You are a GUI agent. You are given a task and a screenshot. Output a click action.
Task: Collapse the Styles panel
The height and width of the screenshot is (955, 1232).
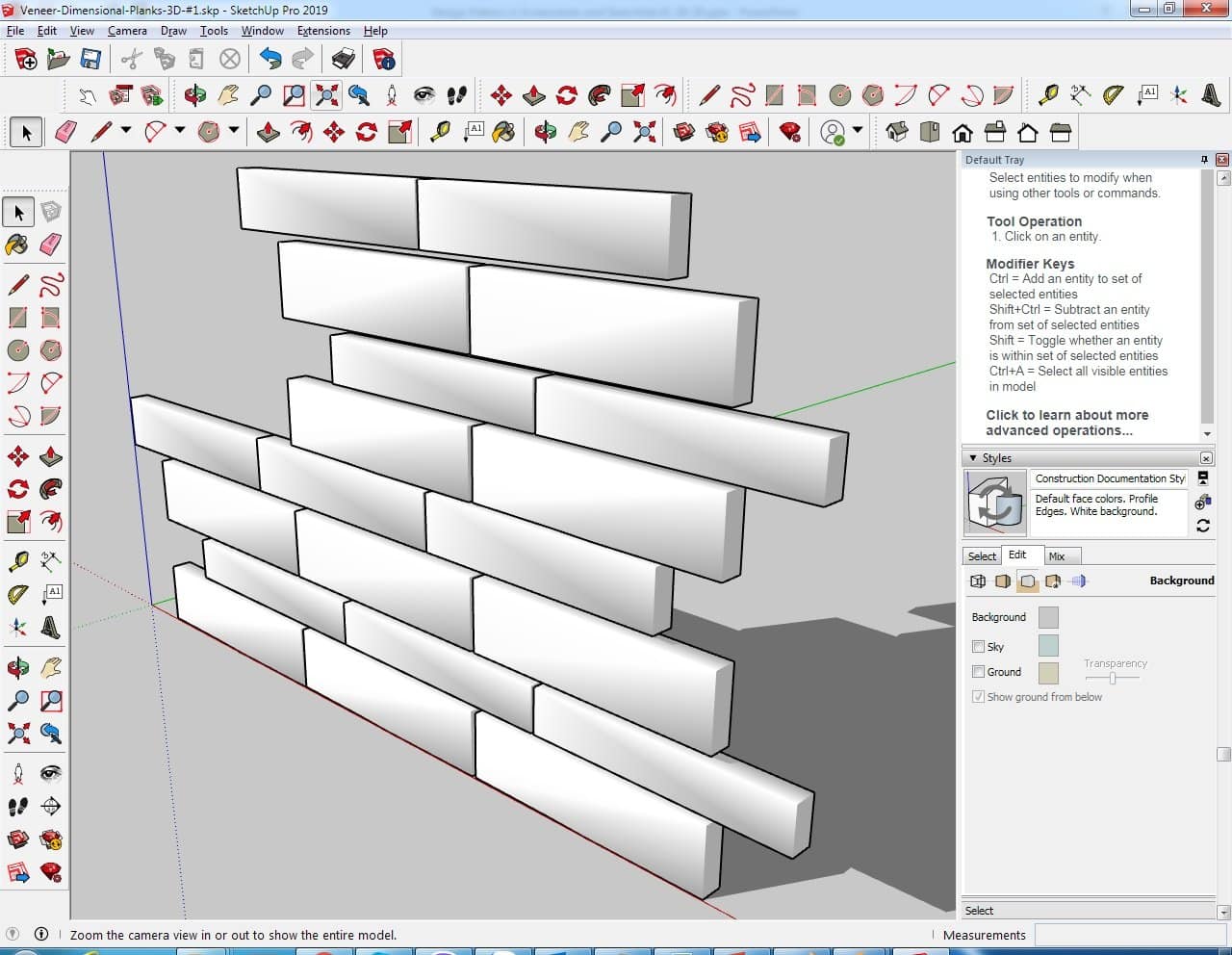pyautogui.click(x=973, y=458)
